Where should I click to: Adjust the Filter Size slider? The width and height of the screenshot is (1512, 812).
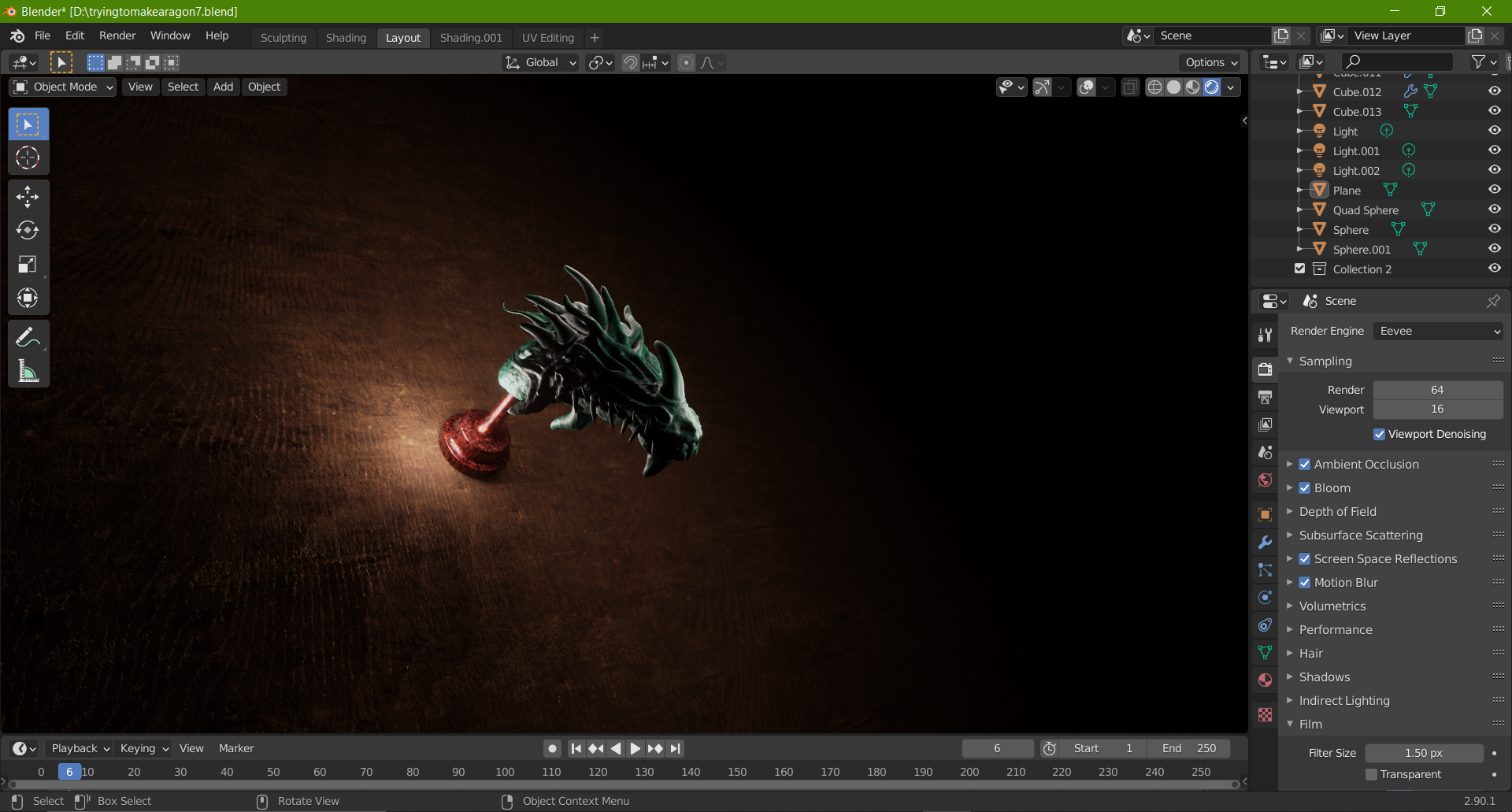(x=1422, y=753)
